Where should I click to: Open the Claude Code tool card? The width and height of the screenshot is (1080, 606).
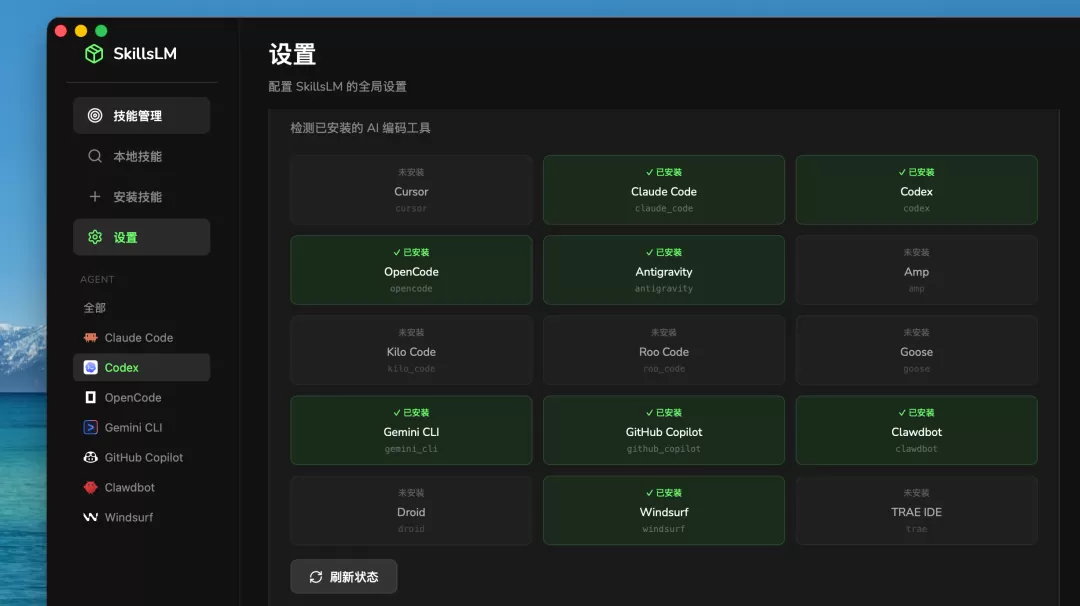[664, 190]
